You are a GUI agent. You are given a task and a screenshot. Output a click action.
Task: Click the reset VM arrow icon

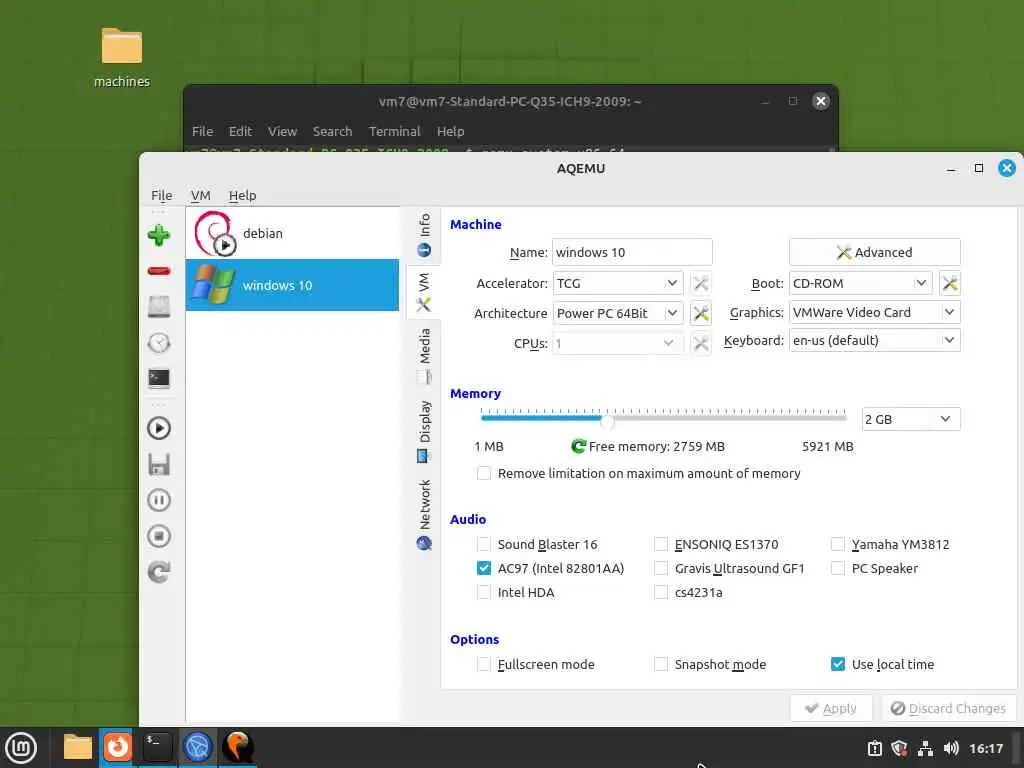coord(159,572)
